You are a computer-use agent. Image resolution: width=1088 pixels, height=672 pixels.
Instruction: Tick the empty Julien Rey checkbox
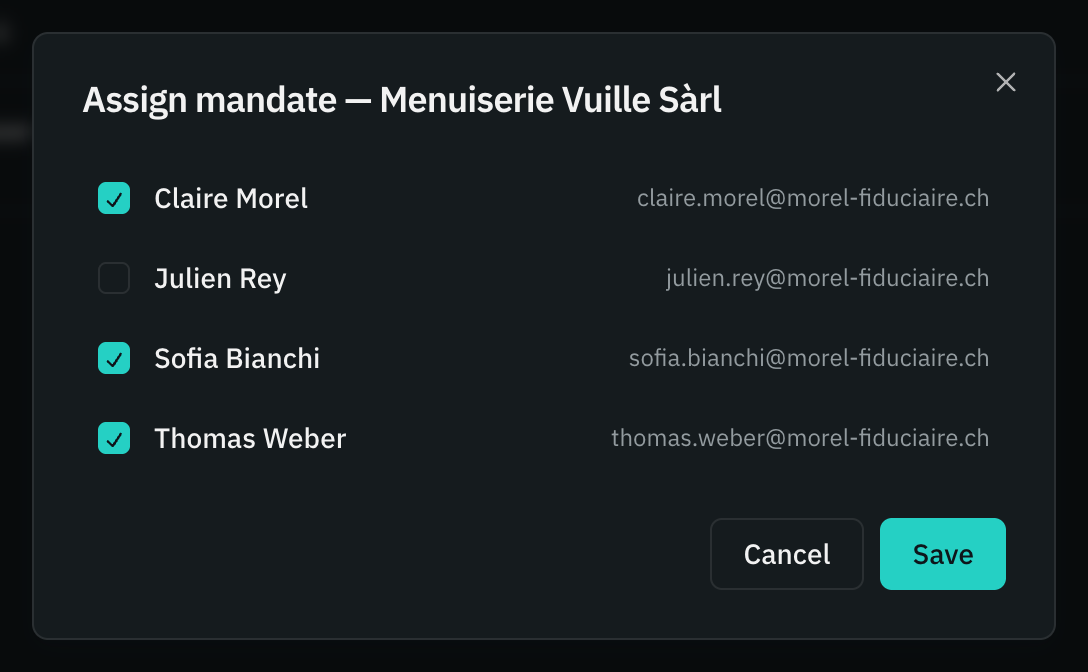coord(114,278)
